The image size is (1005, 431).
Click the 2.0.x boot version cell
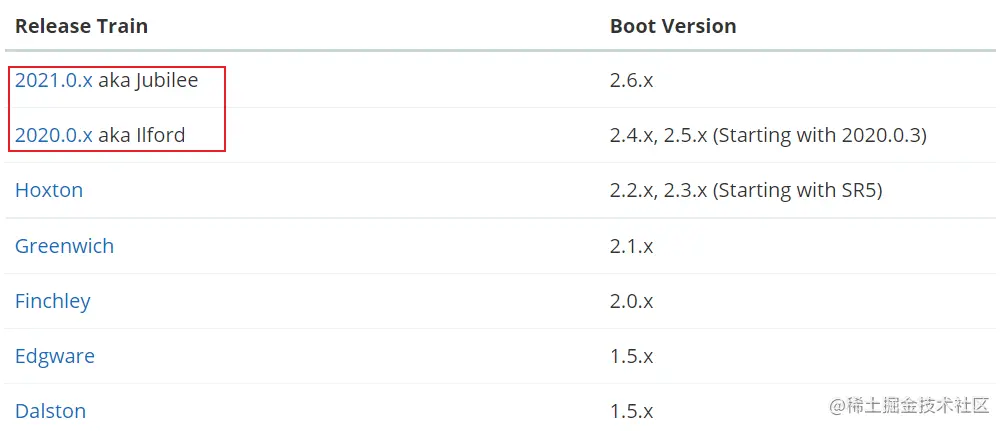[631, 301]
